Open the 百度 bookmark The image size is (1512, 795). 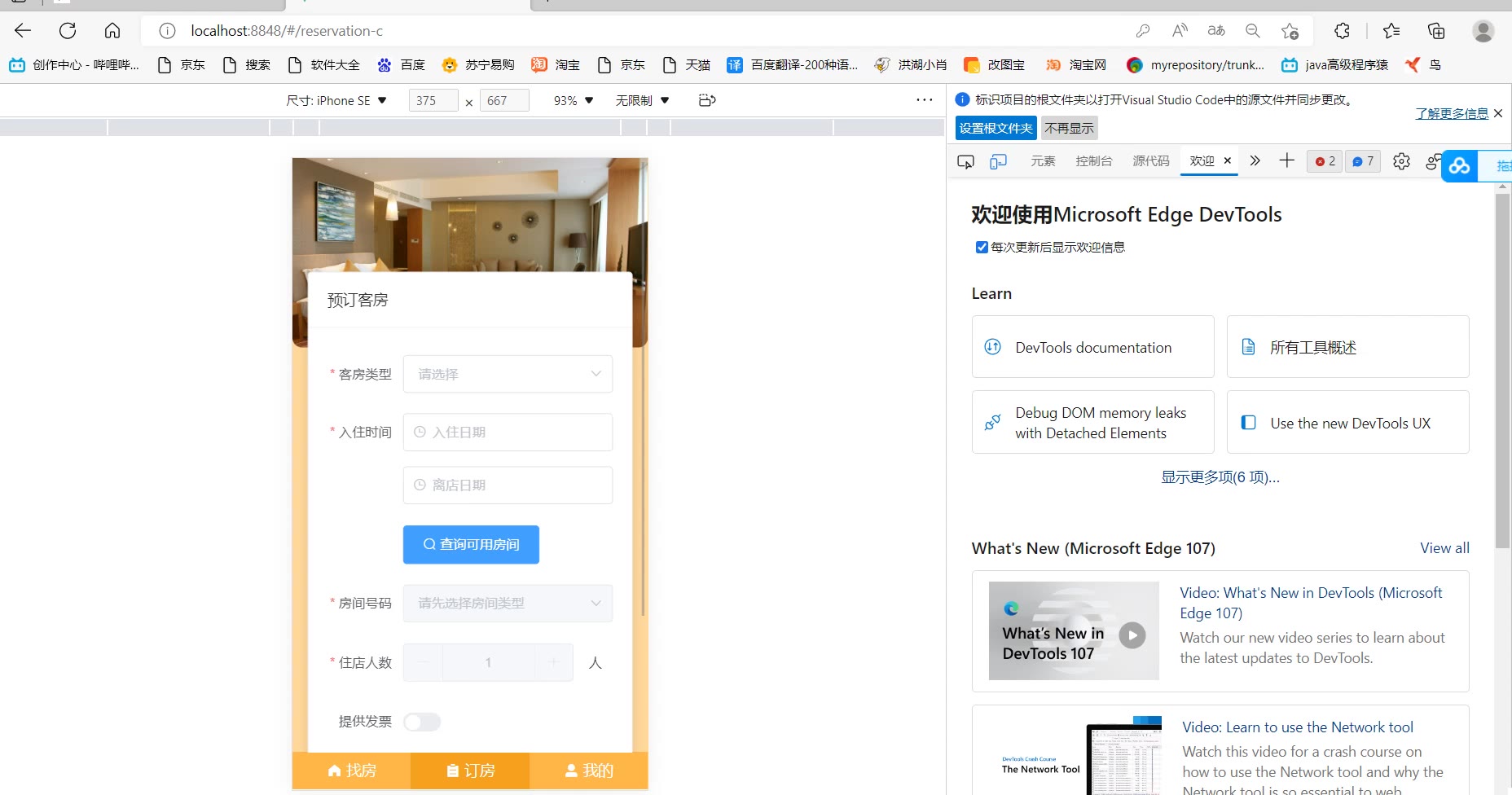402,64
